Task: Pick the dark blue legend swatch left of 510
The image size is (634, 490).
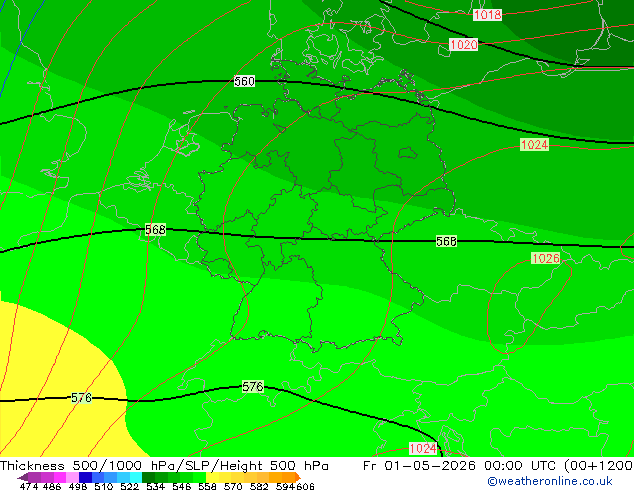Action: [85, 477]
